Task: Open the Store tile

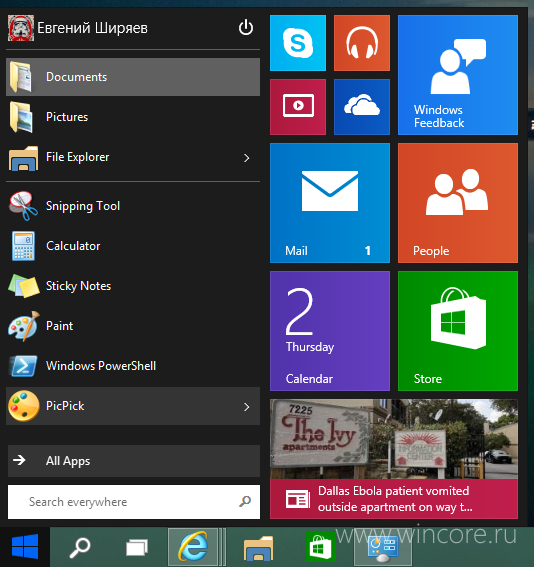Action: tap(458, 331)
